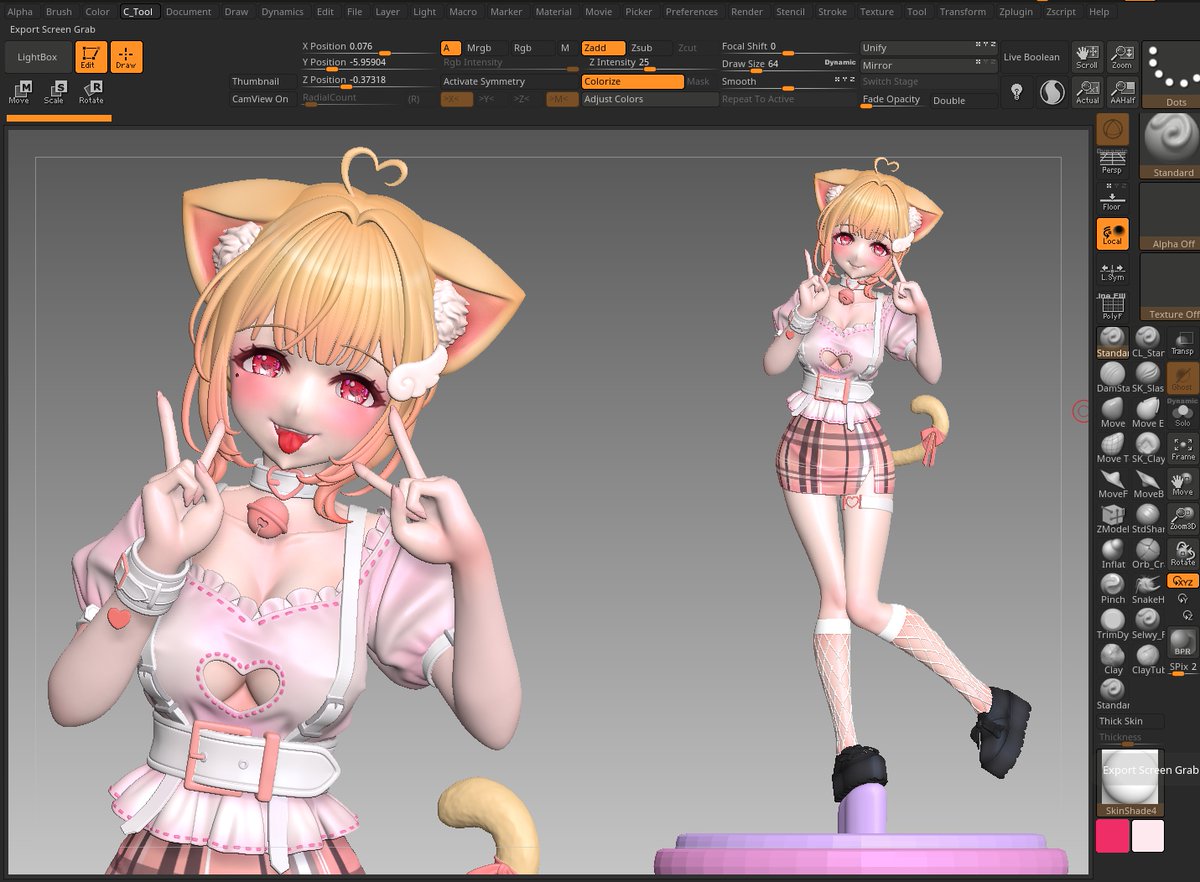Click the Actual size icon
The width and height of the screenshot is (1200, 882).
point(1086,92)
